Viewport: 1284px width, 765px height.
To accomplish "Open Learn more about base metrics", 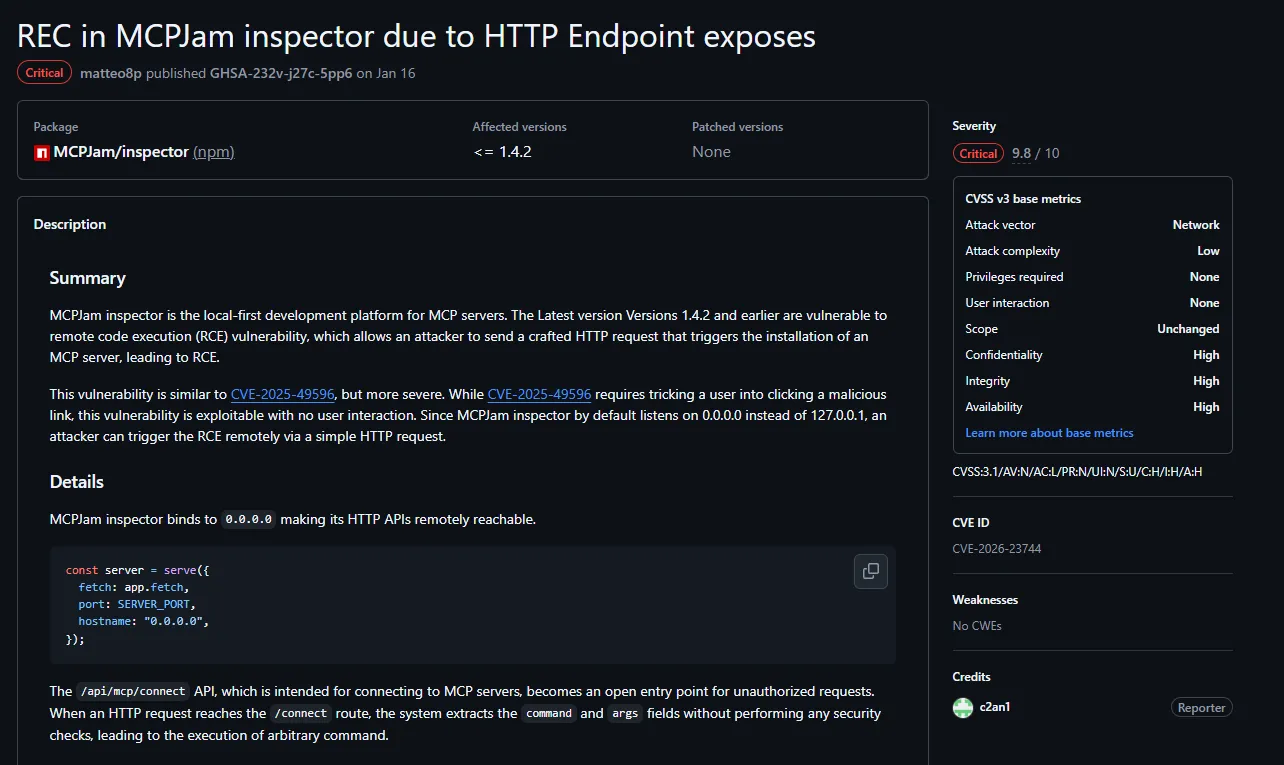I will pyautogui.click(x=1049, y=433).
